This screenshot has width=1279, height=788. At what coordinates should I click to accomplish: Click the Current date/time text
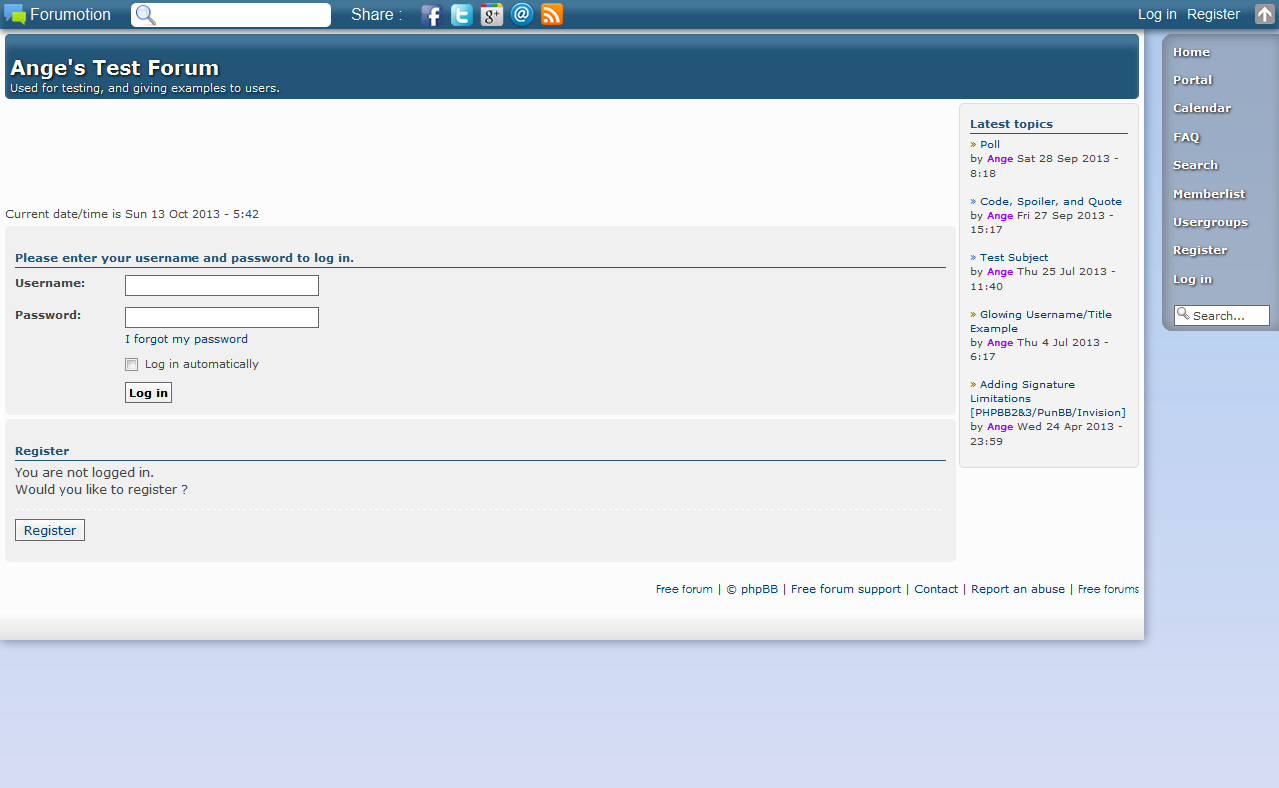point(132,214)
